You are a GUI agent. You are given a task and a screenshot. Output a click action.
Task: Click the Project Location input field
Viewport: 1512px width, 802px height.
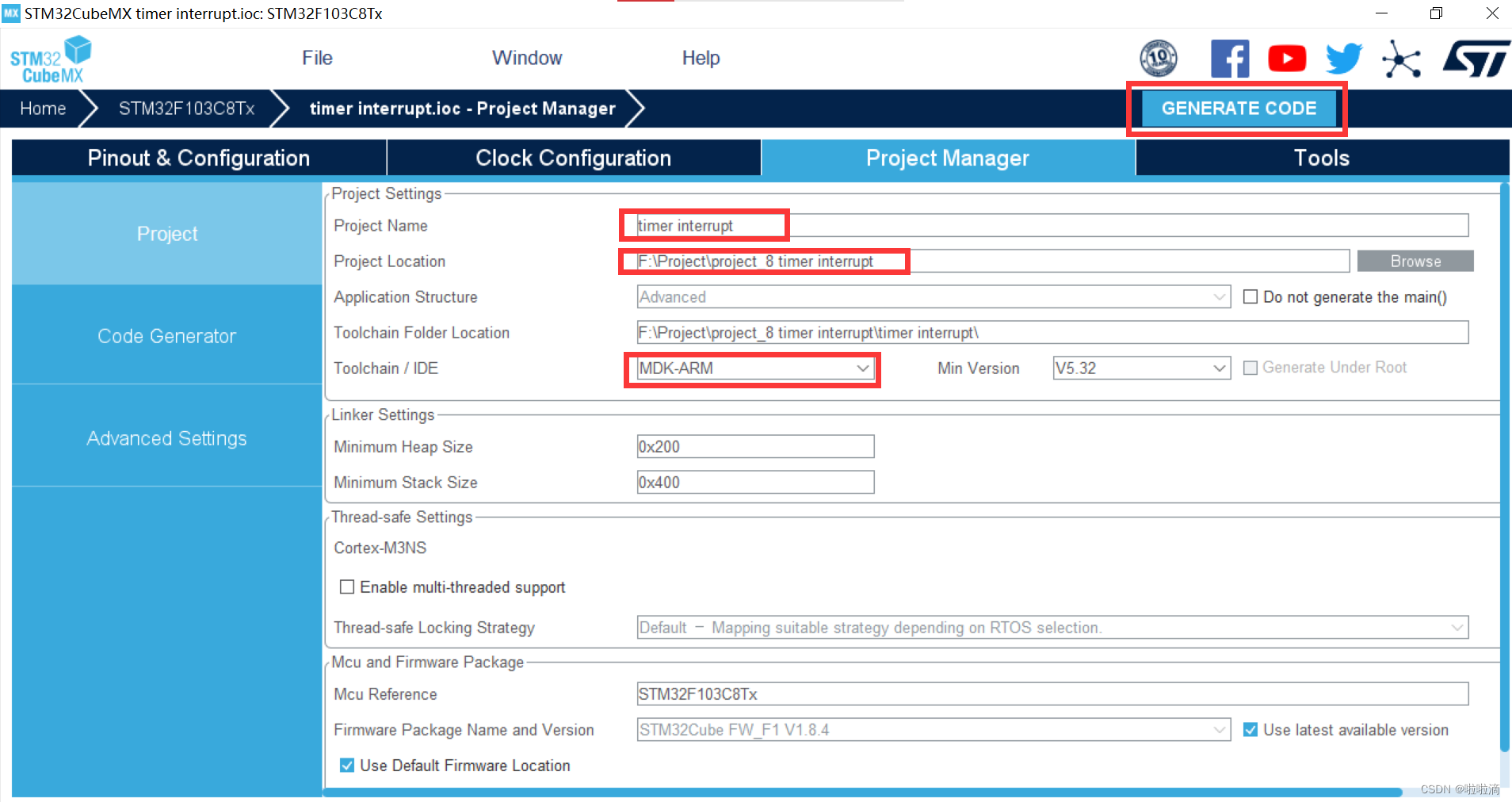(x=993, y=261)
